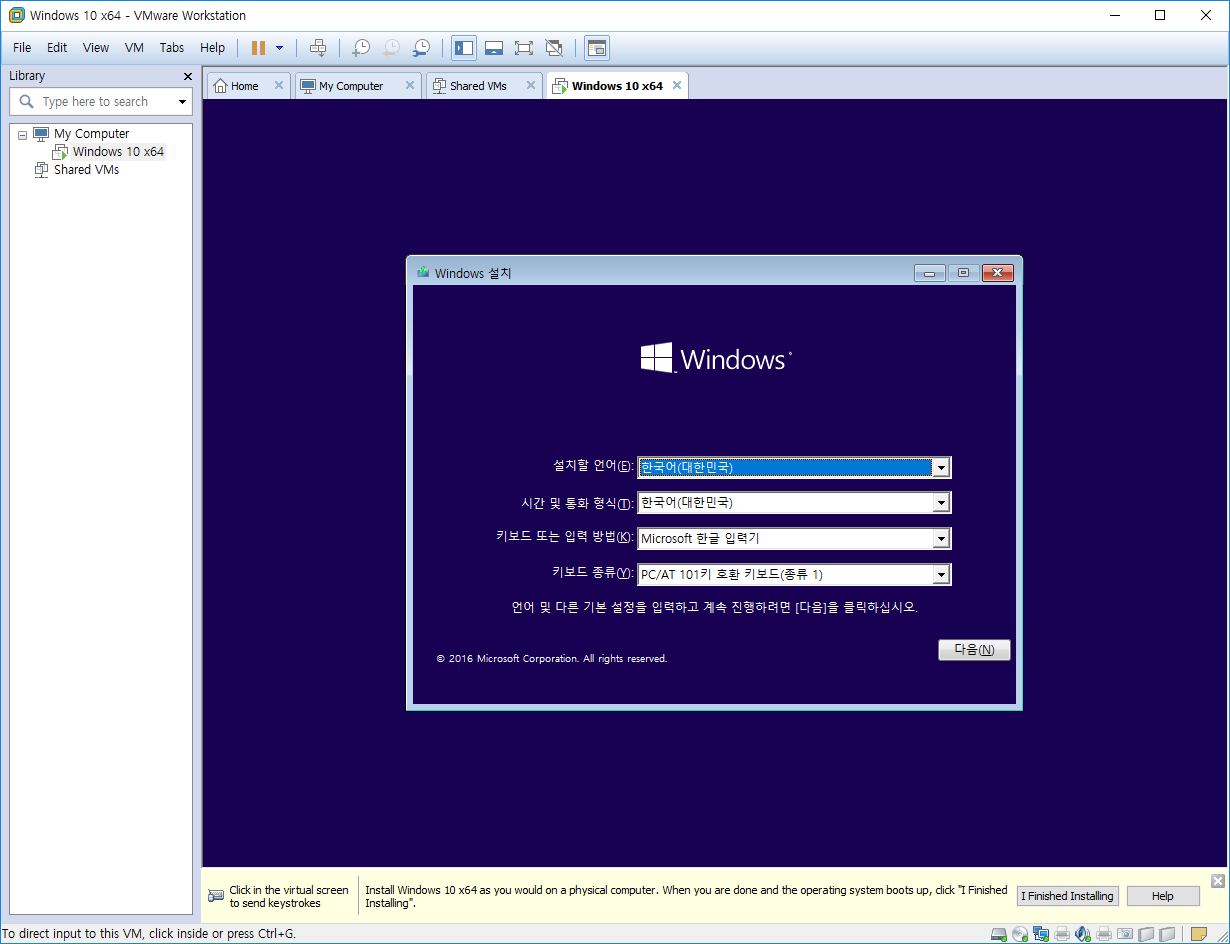Enter full screen mode from the toolbar

pyautogui.click(x=524, y=47)
